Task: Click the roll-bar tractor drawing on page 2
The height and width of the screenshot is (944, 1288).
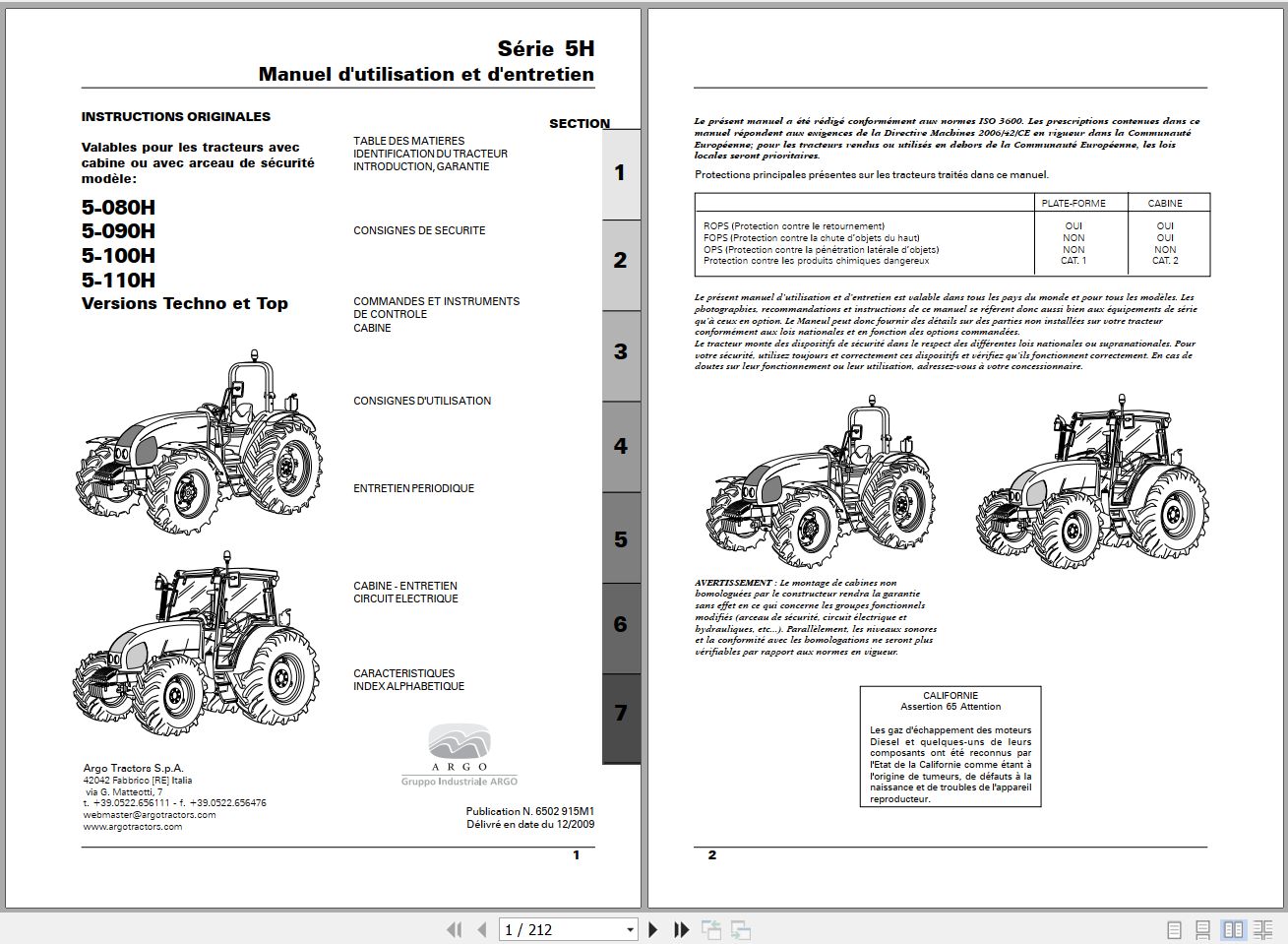Action: click(822, 482)
